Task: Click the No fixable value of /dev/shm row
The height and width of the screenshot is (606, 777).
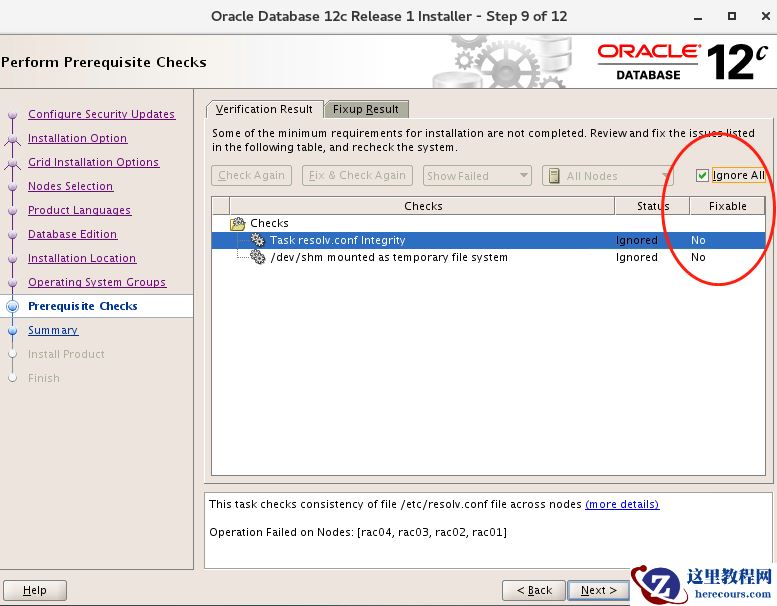Action: (698, 257)
